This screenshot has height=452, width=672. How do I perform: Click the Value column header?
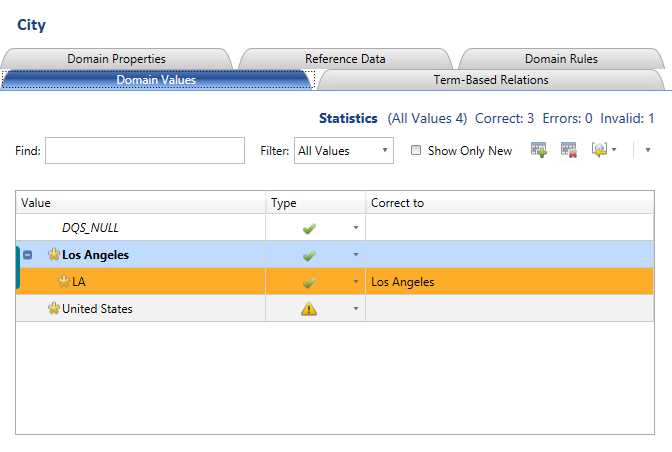pos(140,203)
